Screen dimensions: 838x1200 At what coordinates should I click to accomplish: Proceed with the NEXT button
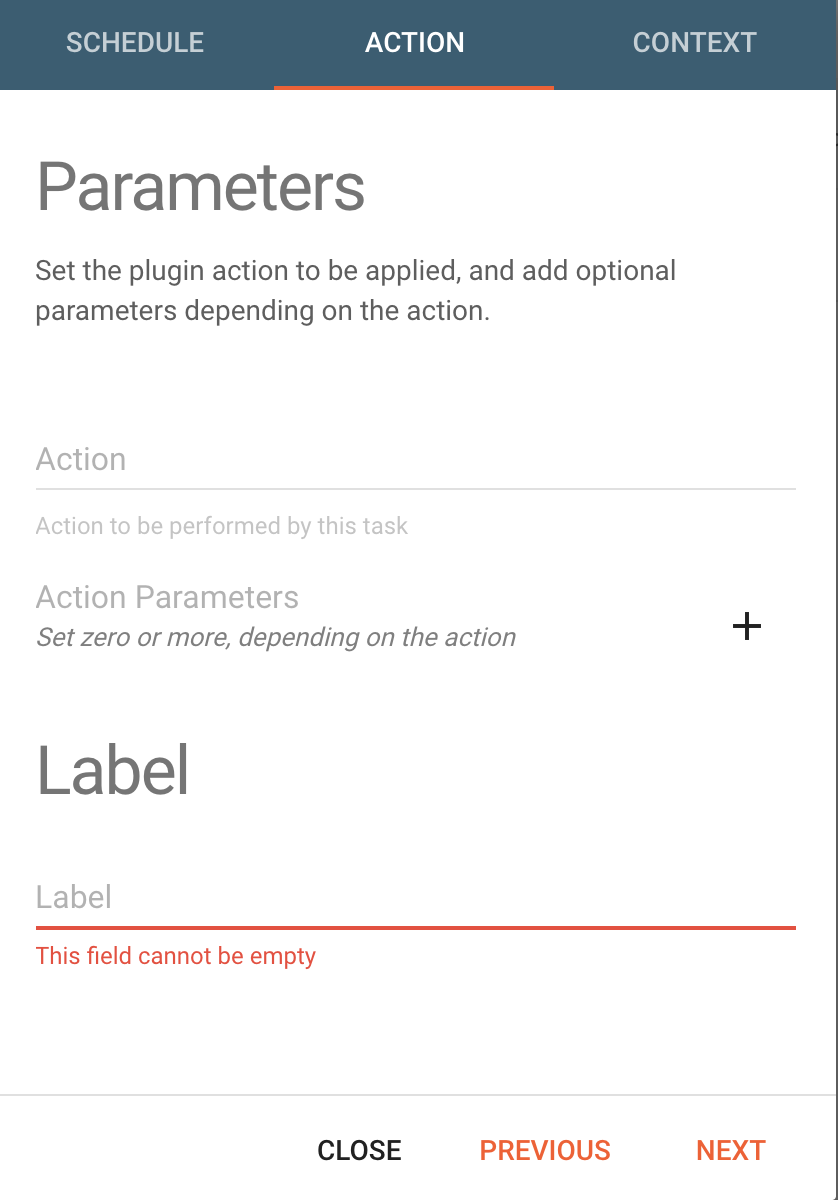coord(731,1150)
